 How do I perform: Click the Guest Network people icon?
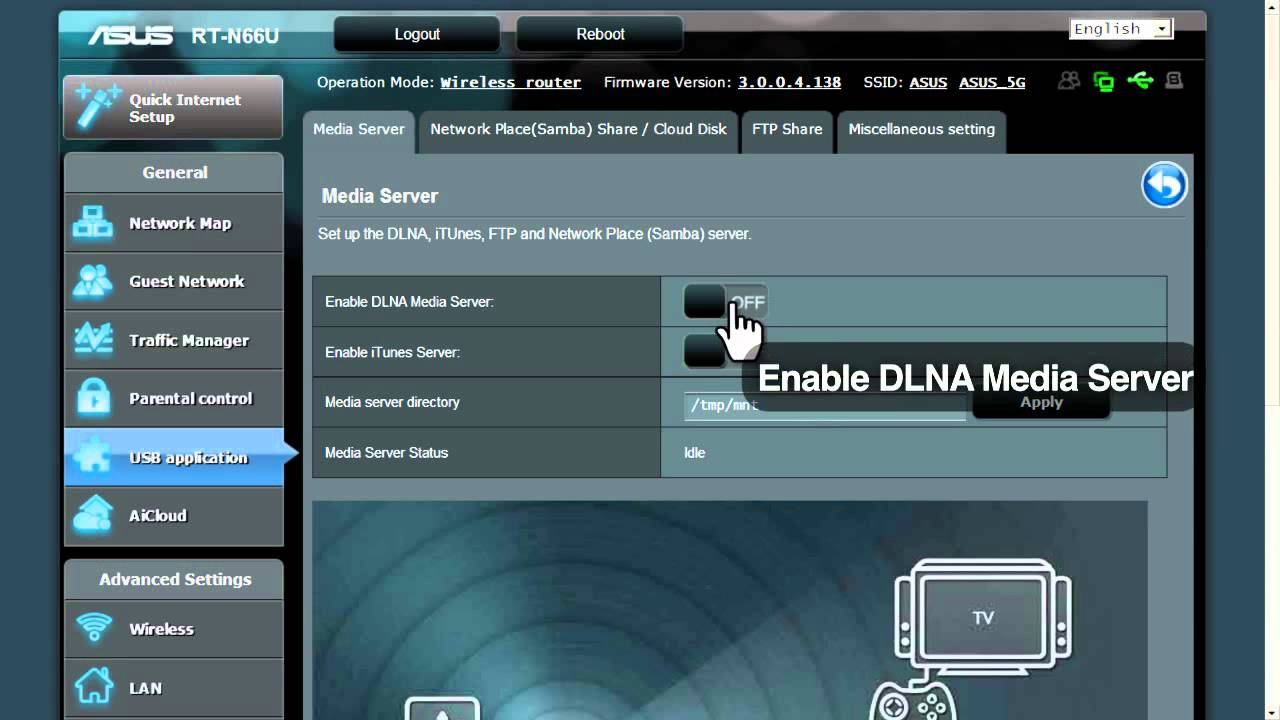(x=93, y=281)
